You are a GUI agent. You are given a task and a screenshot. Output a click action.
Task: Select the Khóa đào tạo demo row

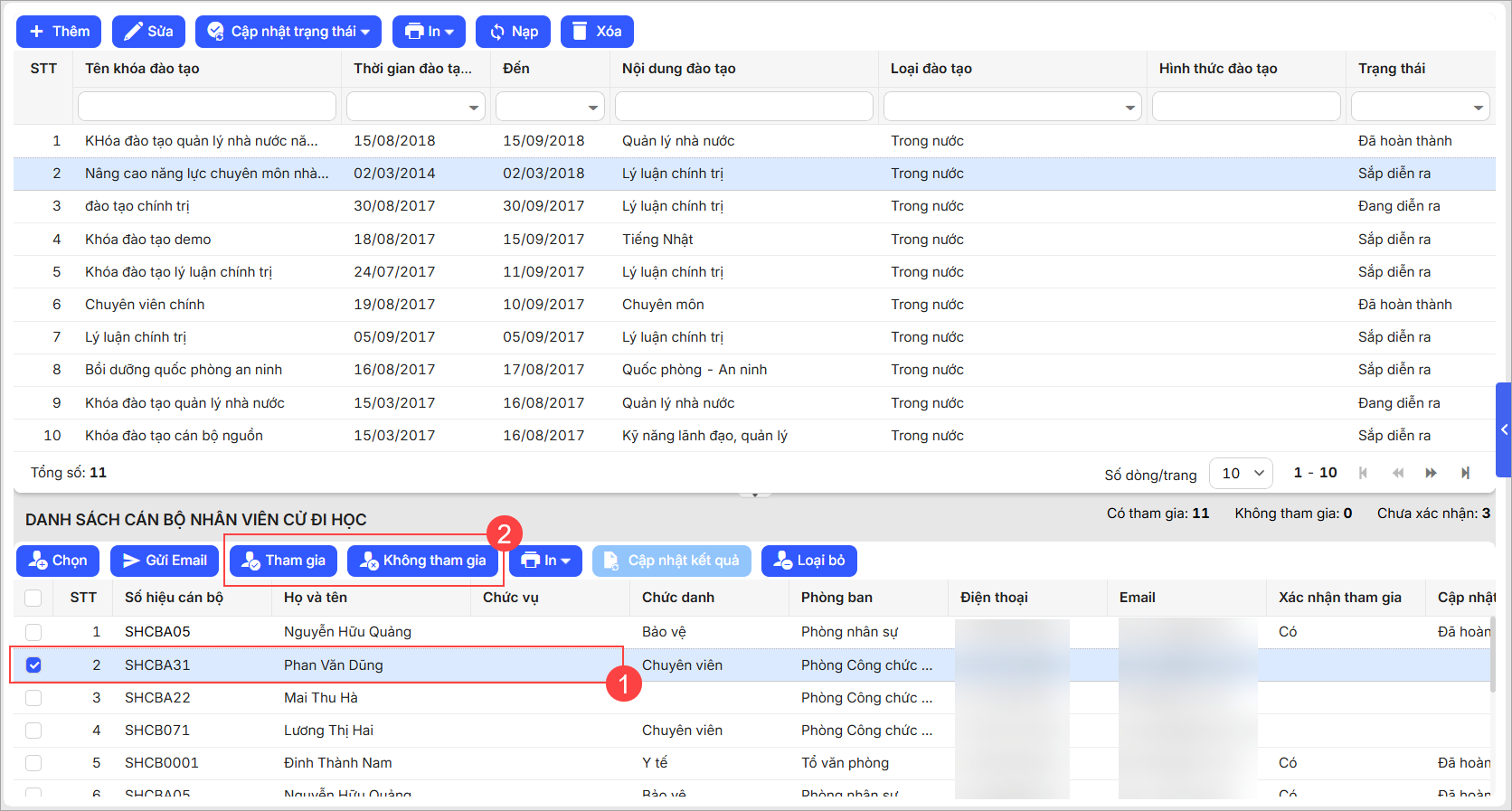pyautogui.click(x=148, y=240)
